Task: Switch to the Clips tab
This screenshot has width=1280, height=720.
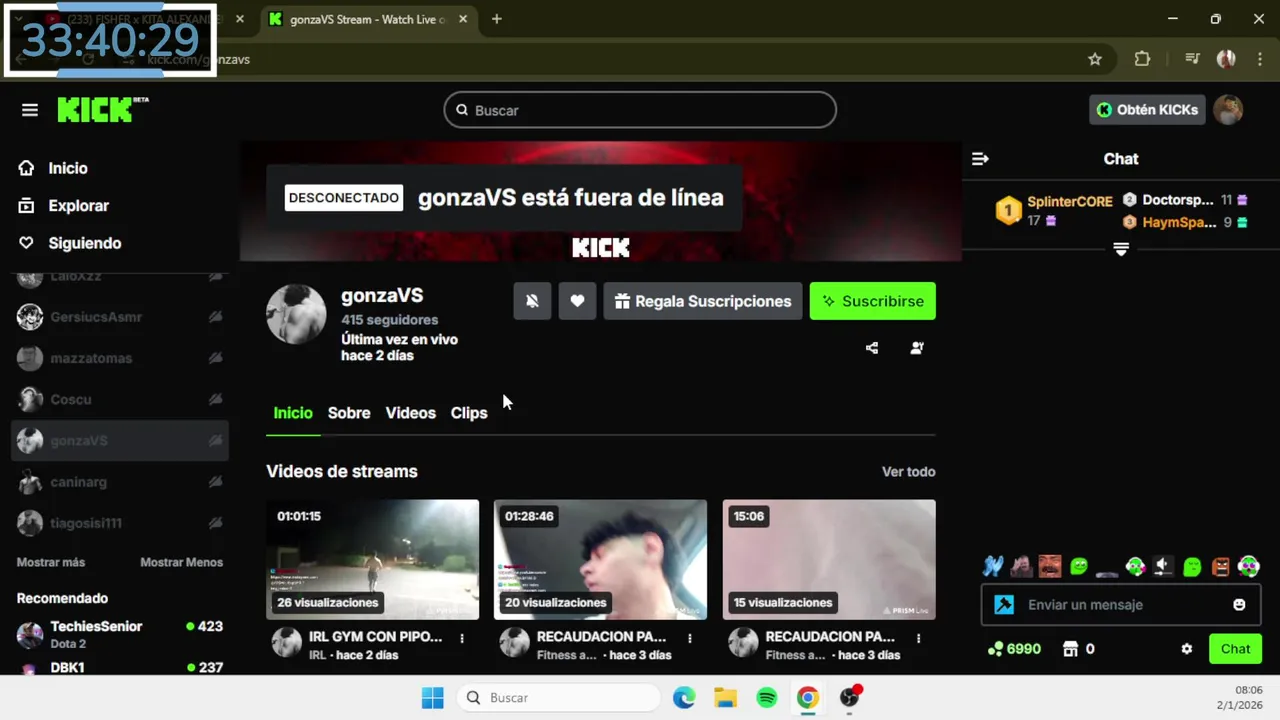Action: (469, 413)
